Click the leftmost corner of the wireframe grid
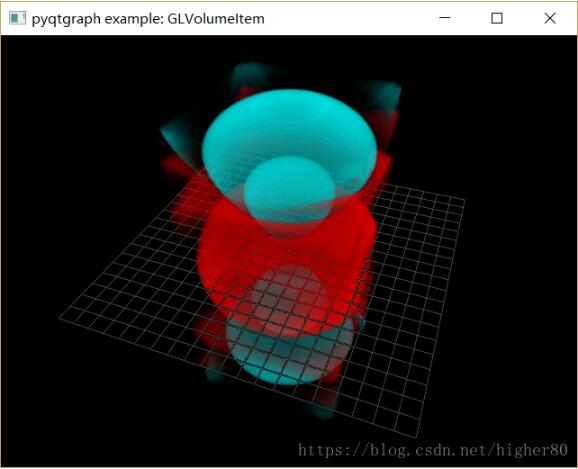The height and width of the screenshot is (469, 578). pos(61,318)
